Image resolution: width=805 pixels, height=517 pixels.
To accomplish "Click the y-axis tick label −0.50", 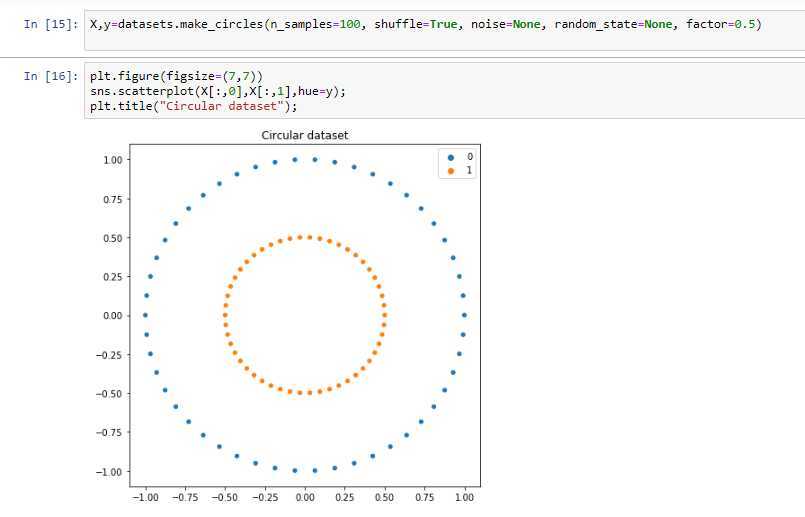I will pos(109,394).
